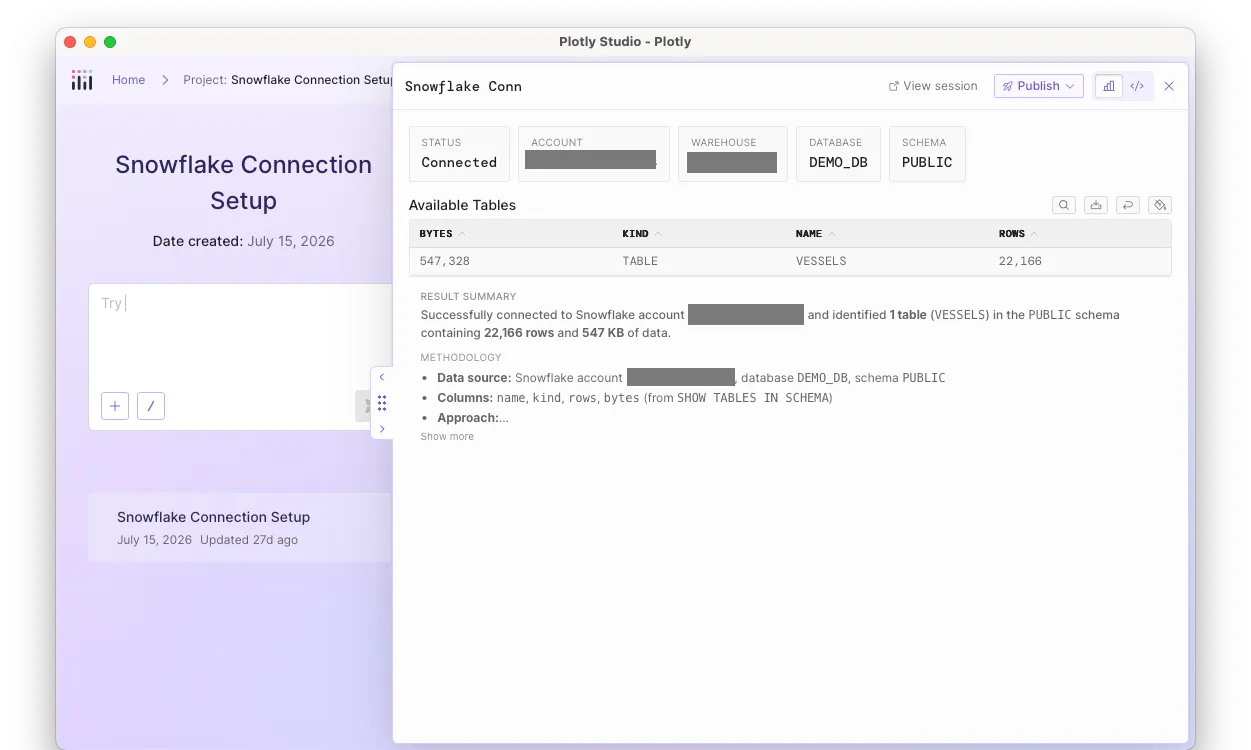Viewport: 1251px width, 750px height.
Task: Click the DEMO_DB database card
Action: click(x=838, y=154)
